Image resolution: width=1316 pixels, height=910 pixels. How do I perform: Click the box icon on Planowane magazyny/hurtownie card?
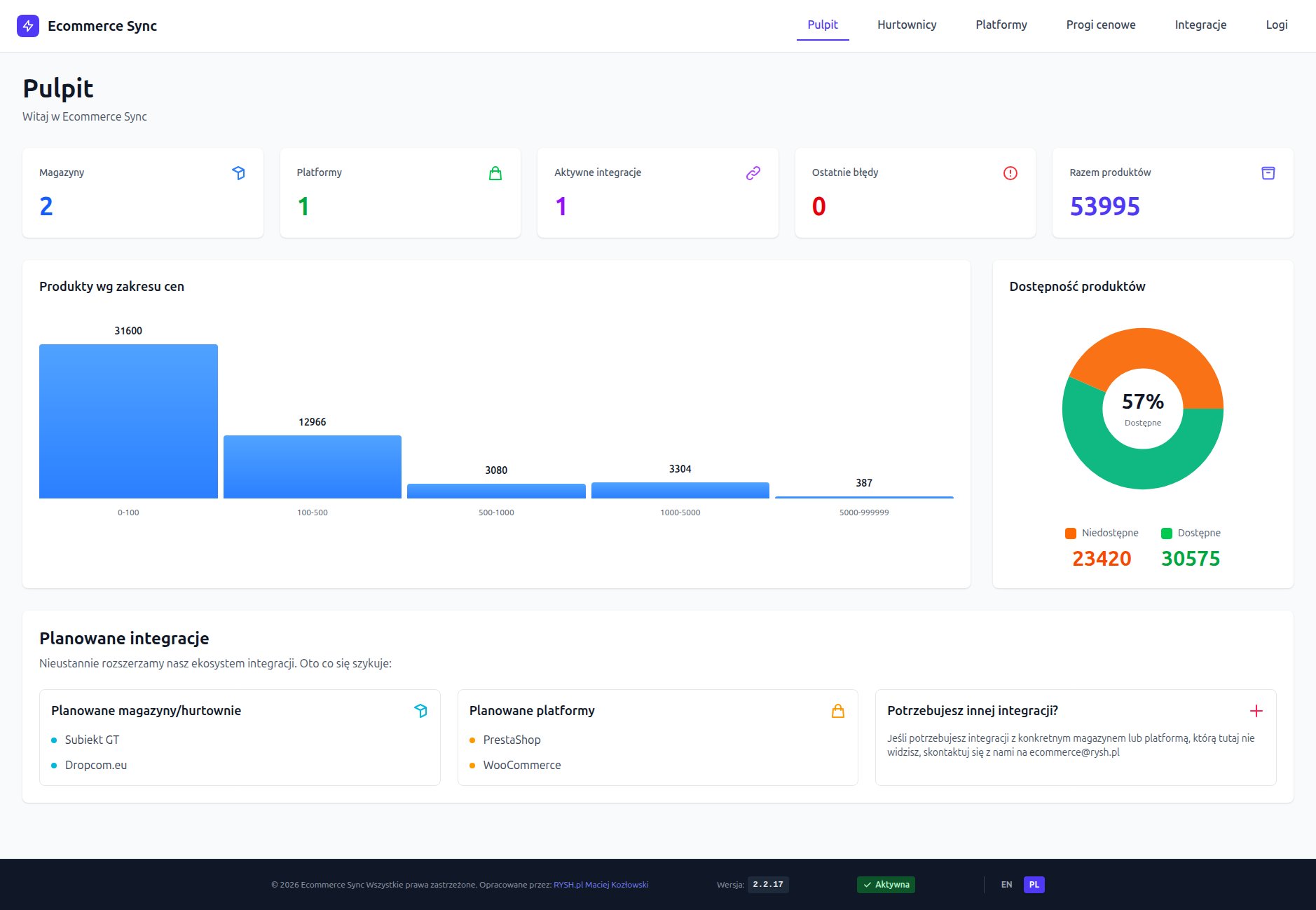click(x=421, y=711)
